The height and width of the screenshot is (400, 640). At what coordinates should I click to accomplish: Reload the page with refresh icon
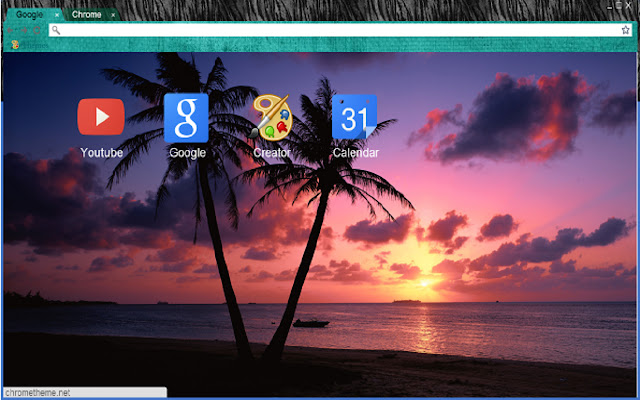[x=37, y=30]
